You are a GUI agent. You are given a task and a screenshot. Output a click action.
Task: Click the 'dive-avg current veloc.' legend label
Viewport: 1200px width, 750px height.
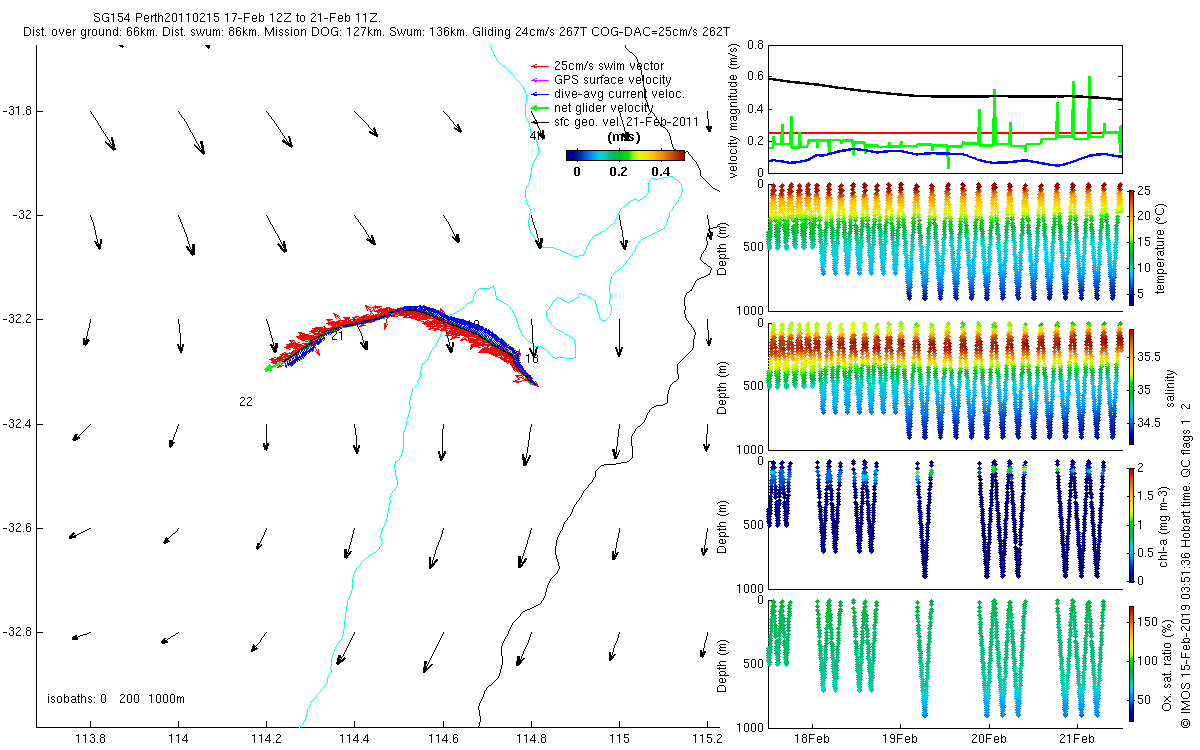[x=618, y=94]
